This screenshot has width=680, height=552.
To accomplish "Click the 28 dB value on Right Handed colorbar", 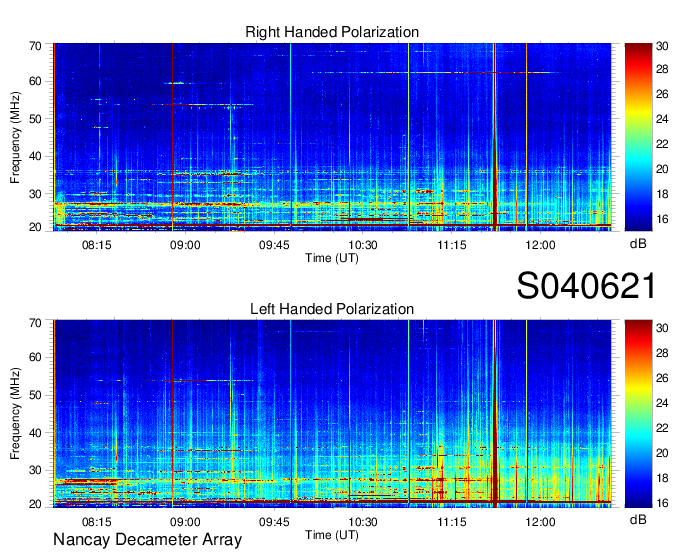I will [662, 69].
